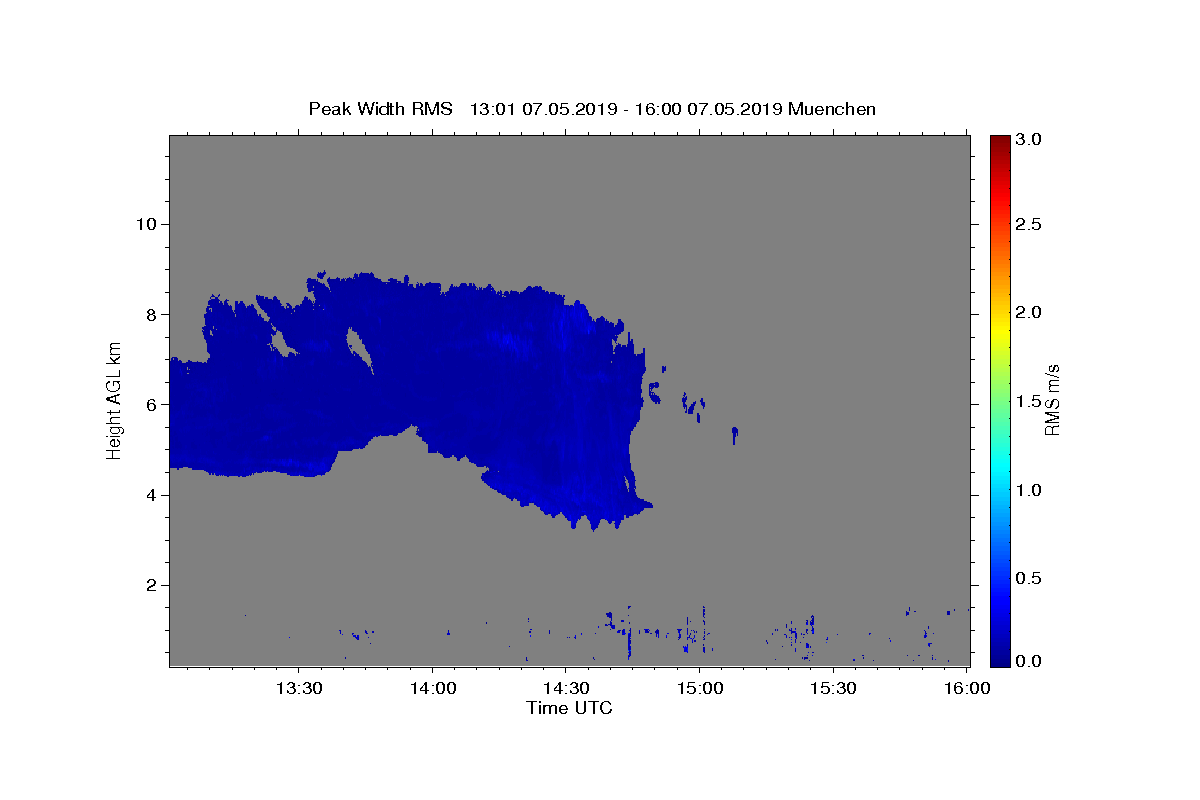
Task: Click the small isolated blue patch near 15:08
Action: [x=735, y=434]
